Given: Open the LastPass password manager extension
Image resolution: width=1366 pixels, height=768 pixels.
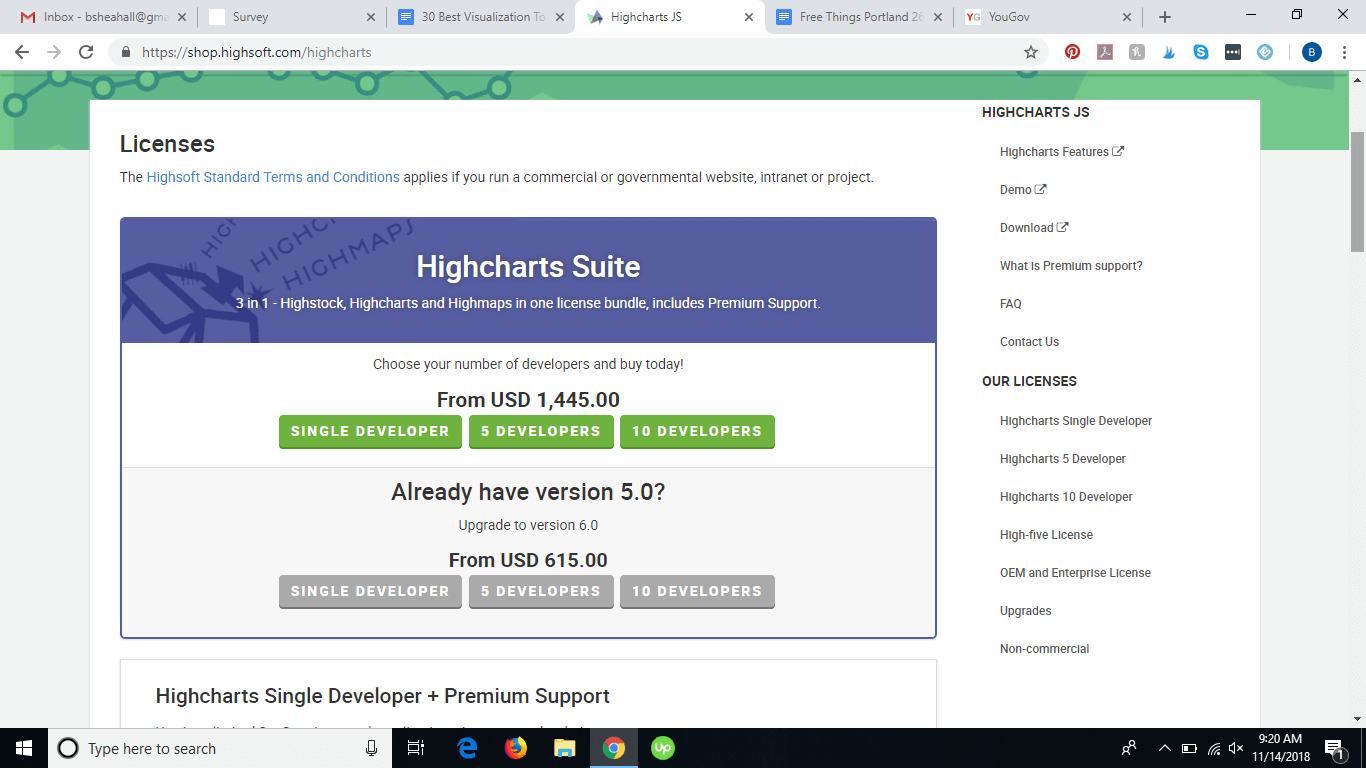Looking at the screenshot, I should coord(1233,51).
